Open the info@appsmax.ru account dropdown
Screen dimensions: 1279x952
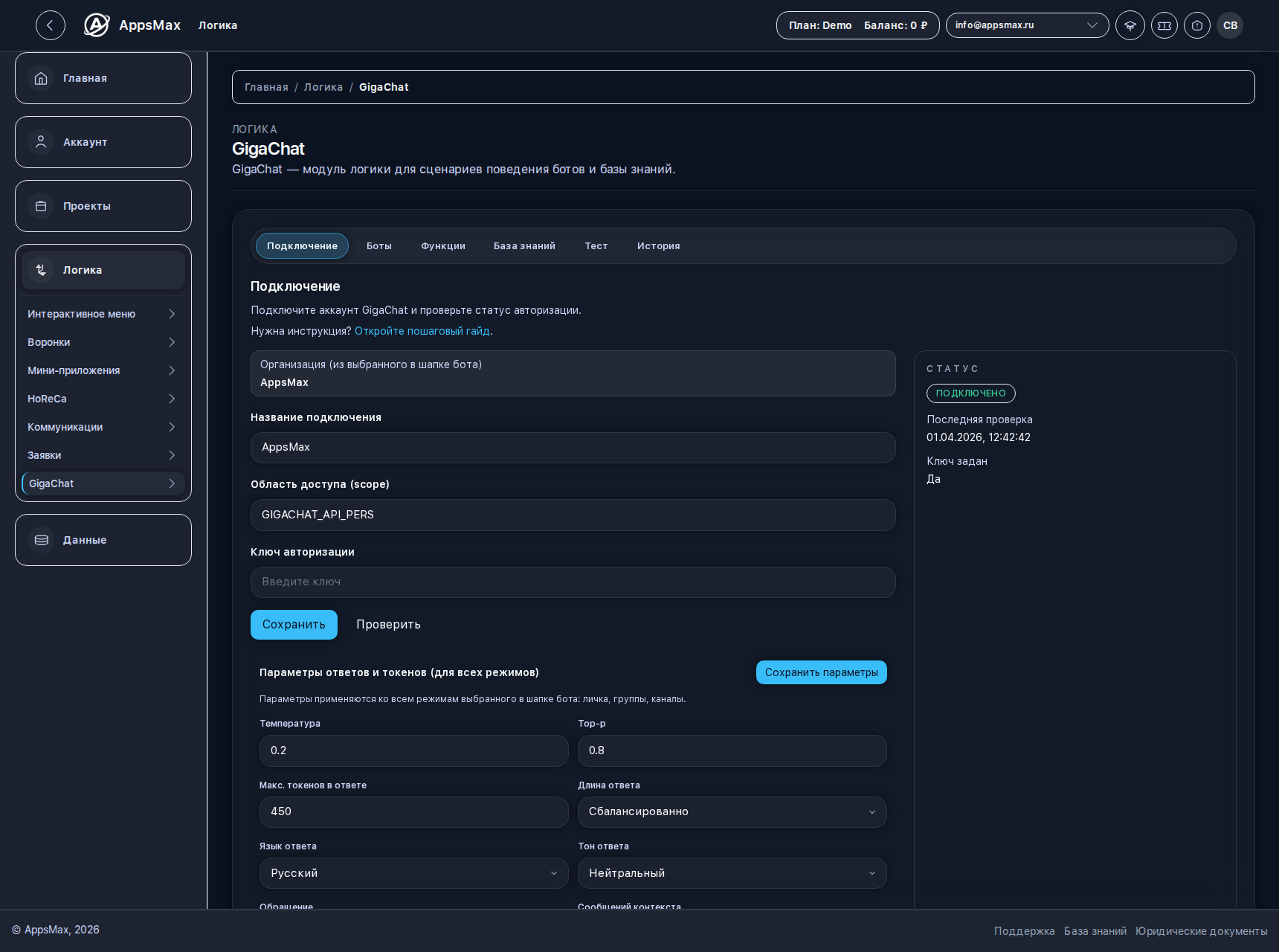pos(1027,25)
